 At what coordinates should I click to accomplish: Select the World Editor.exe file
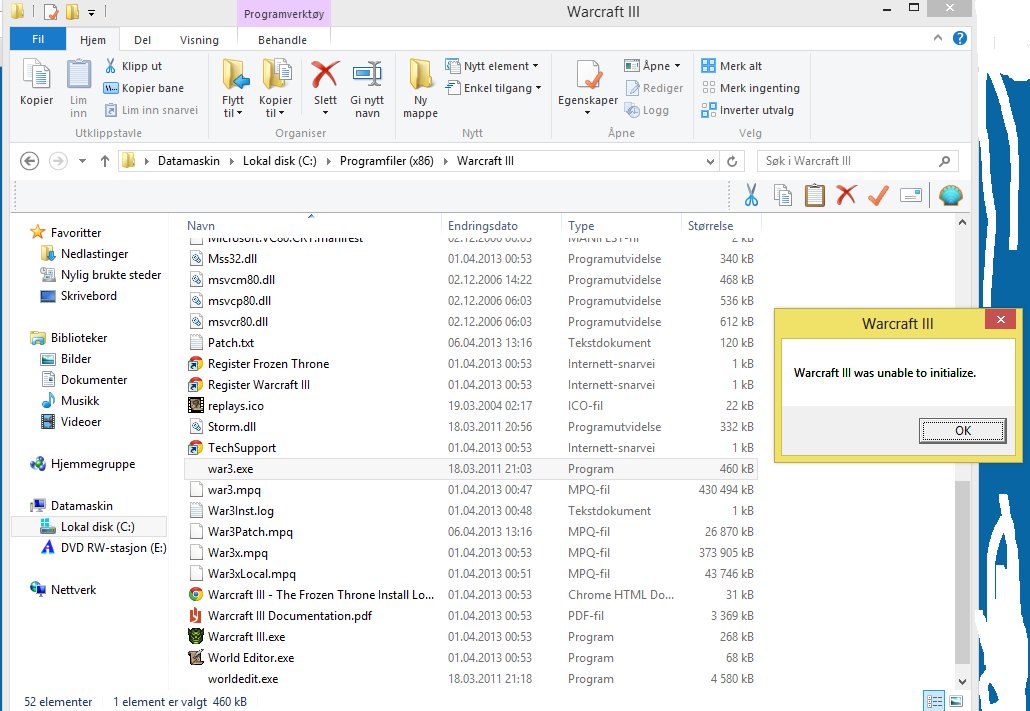tap(251, 658)
